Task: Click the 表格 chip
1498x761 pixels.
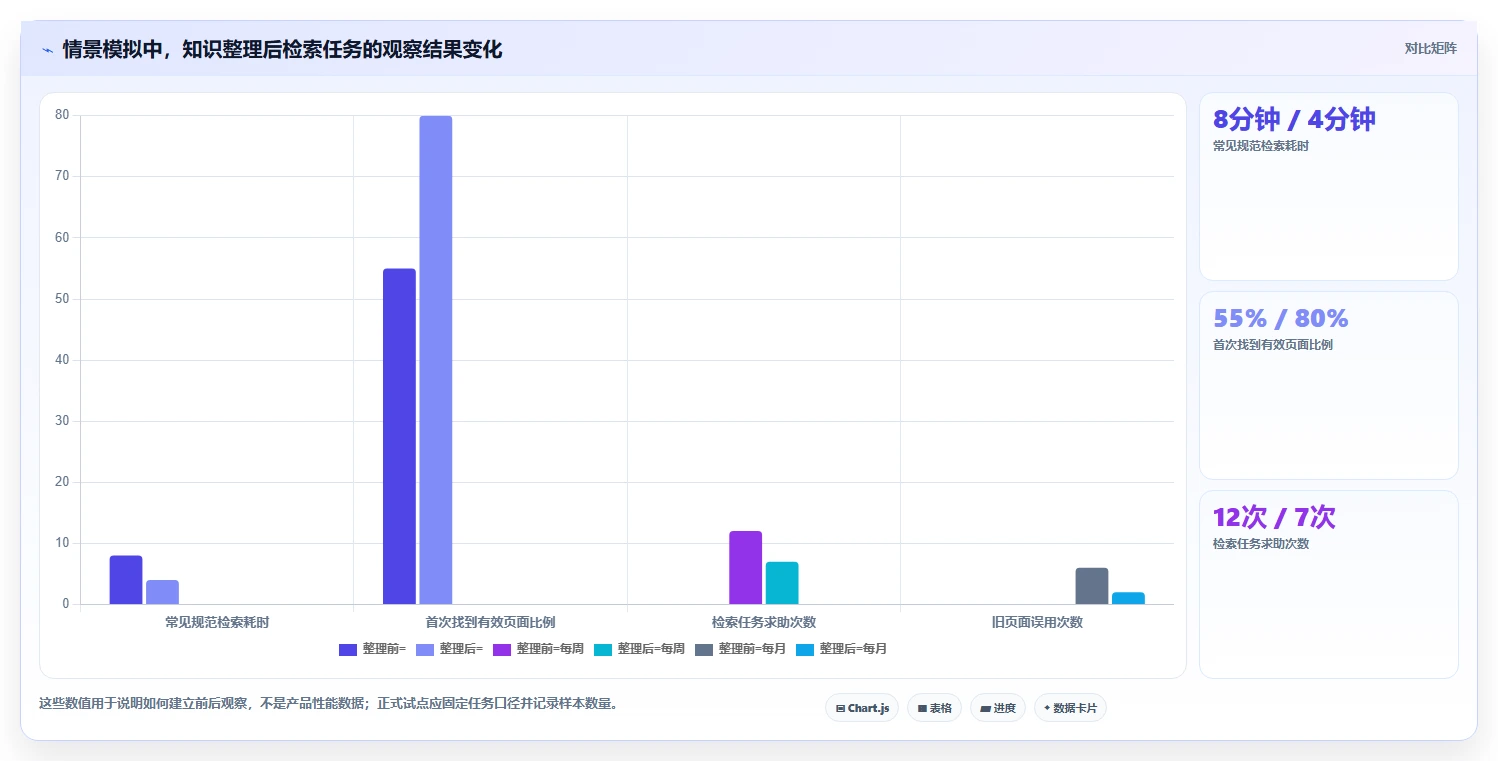Action: [934, 708]
